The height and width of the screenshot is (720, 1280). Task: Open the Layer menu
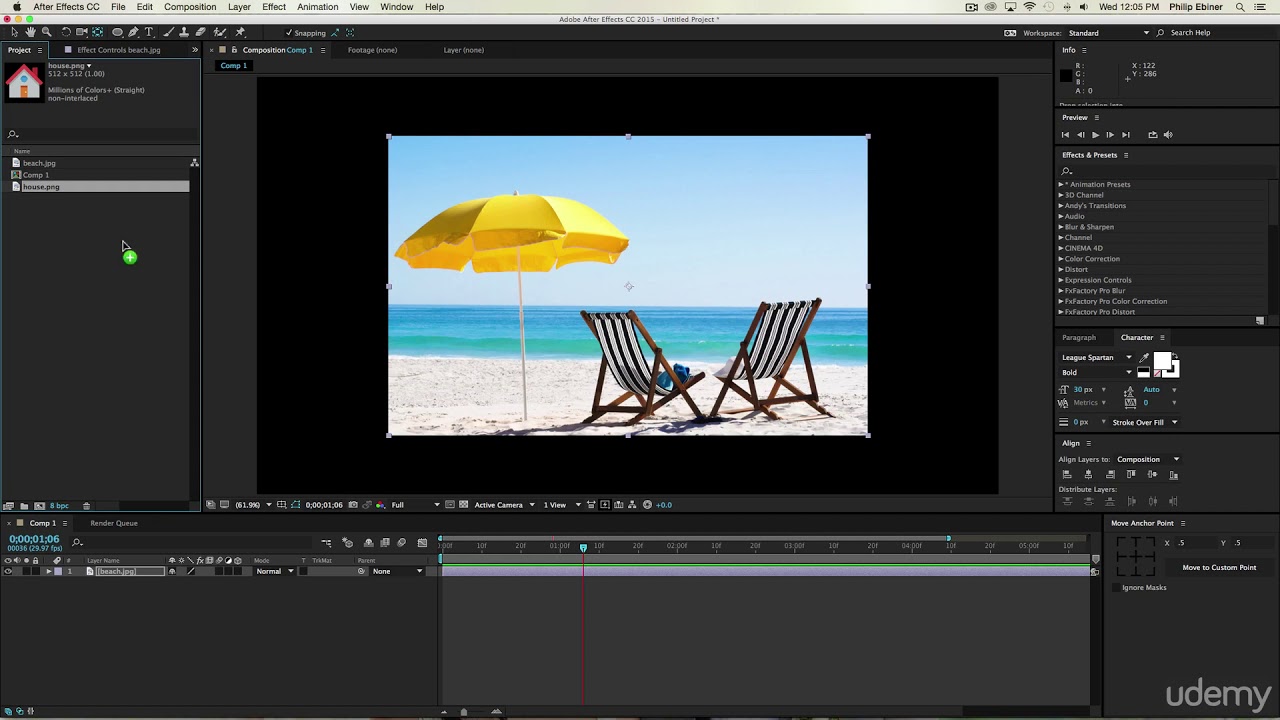(x=239, y=7)
